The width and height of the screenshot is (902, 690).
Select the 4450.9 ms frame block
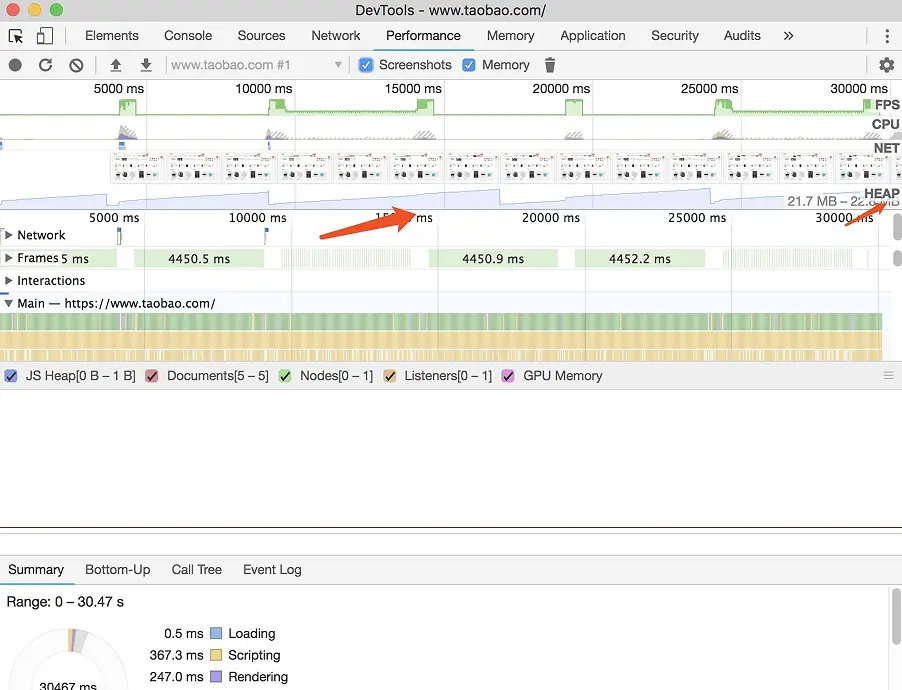pyautogui.click(x=493, y=259)
